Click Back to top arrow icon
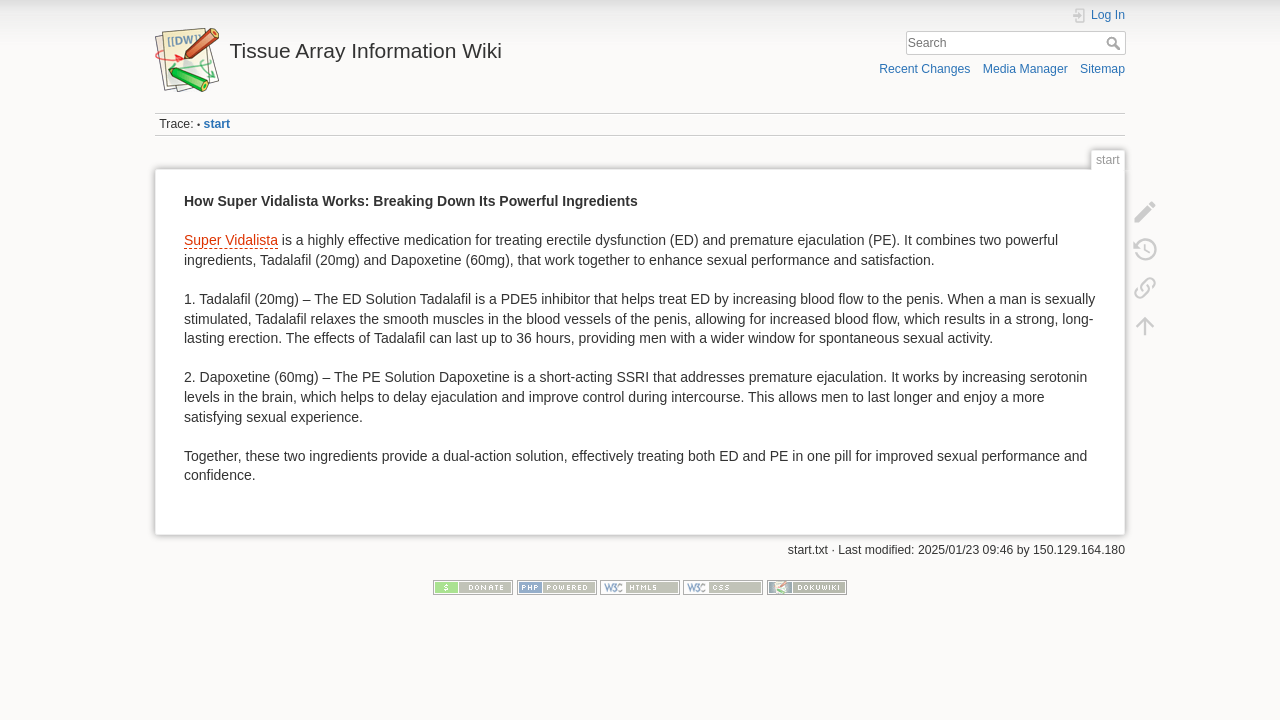Viewport: 1280px width, 720px height. pos(1145,325)
